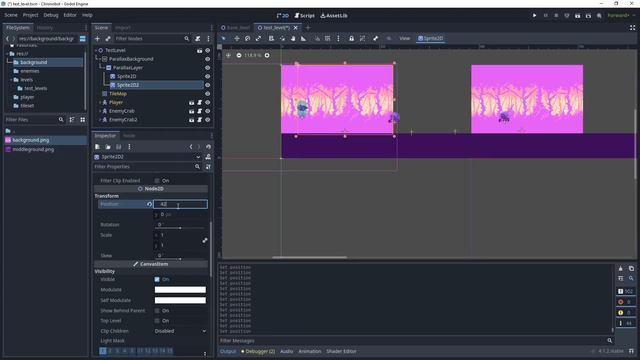
Task: Switch to the AssetLib workspace
Action: pos(334,16)
